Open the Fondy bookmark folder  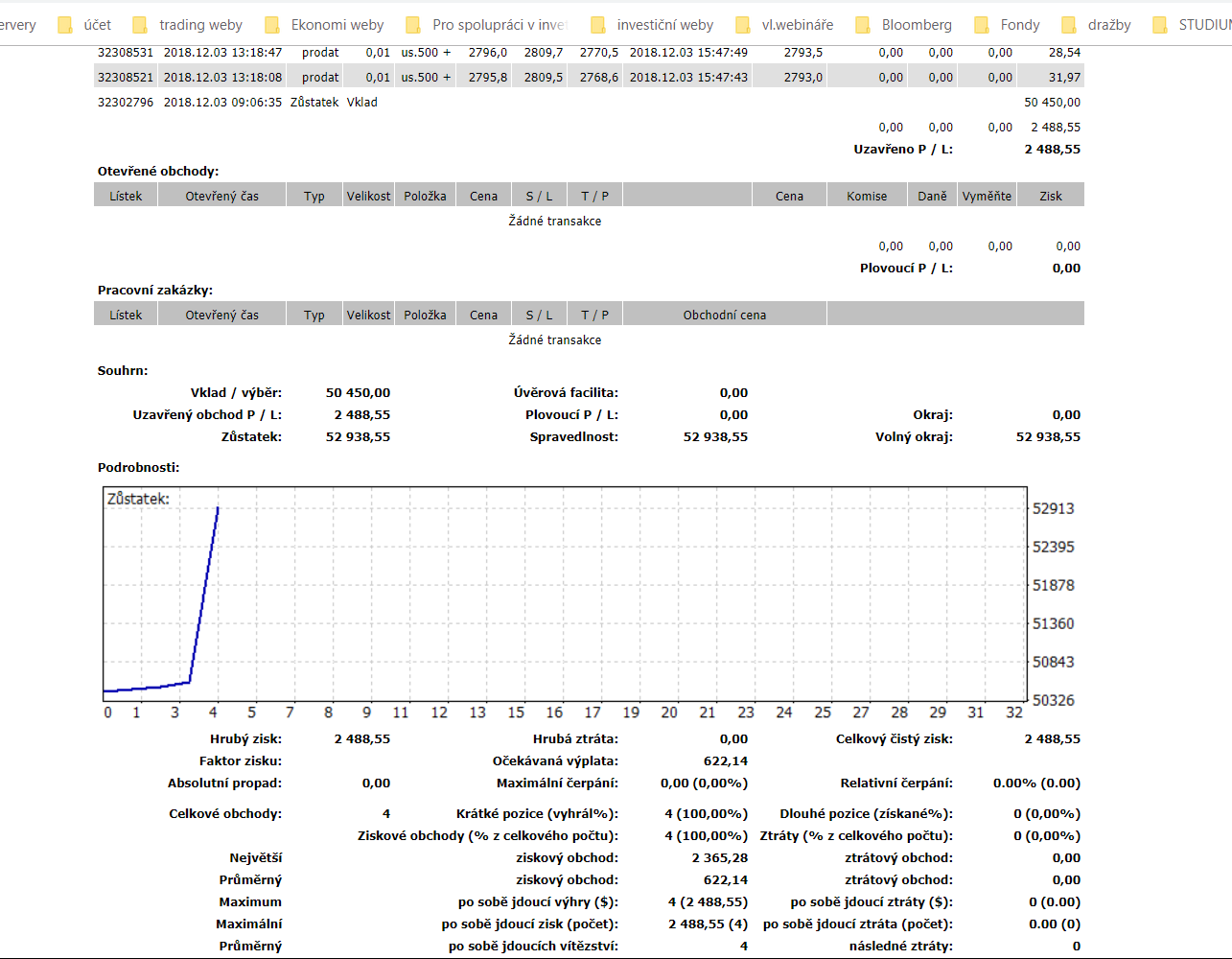(x=1006, y=25)
